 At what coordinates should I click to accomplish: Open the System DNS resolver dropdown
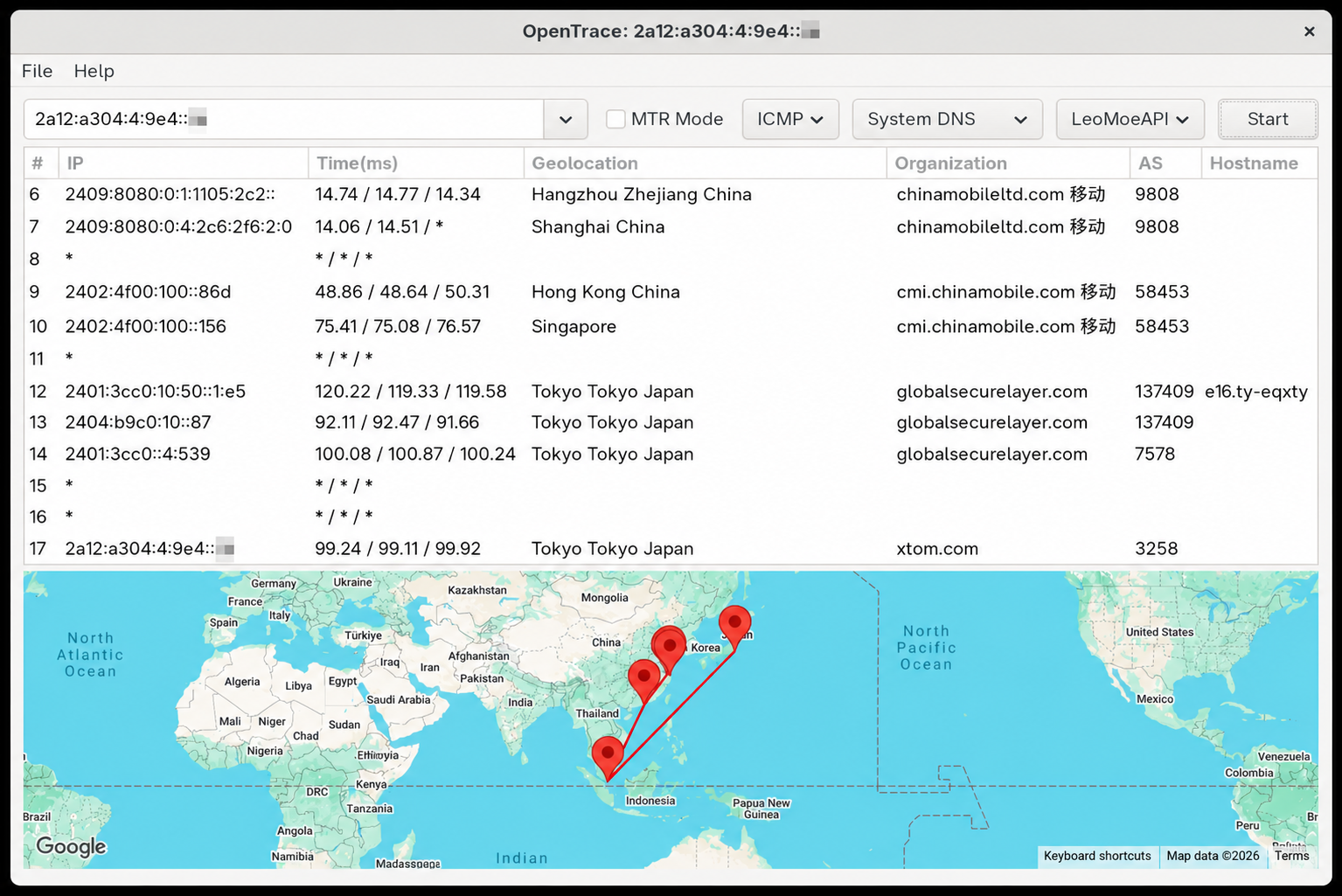(x=947, y=119)
